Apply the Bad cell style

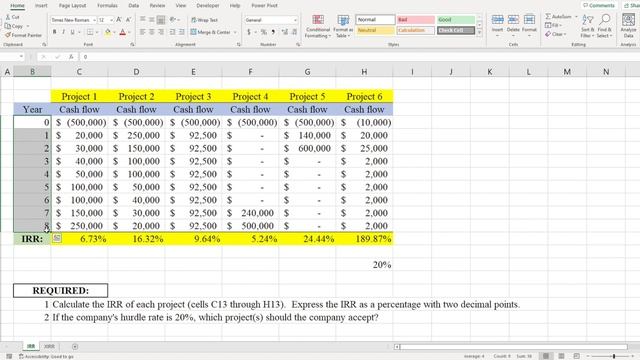click(415, 20)
